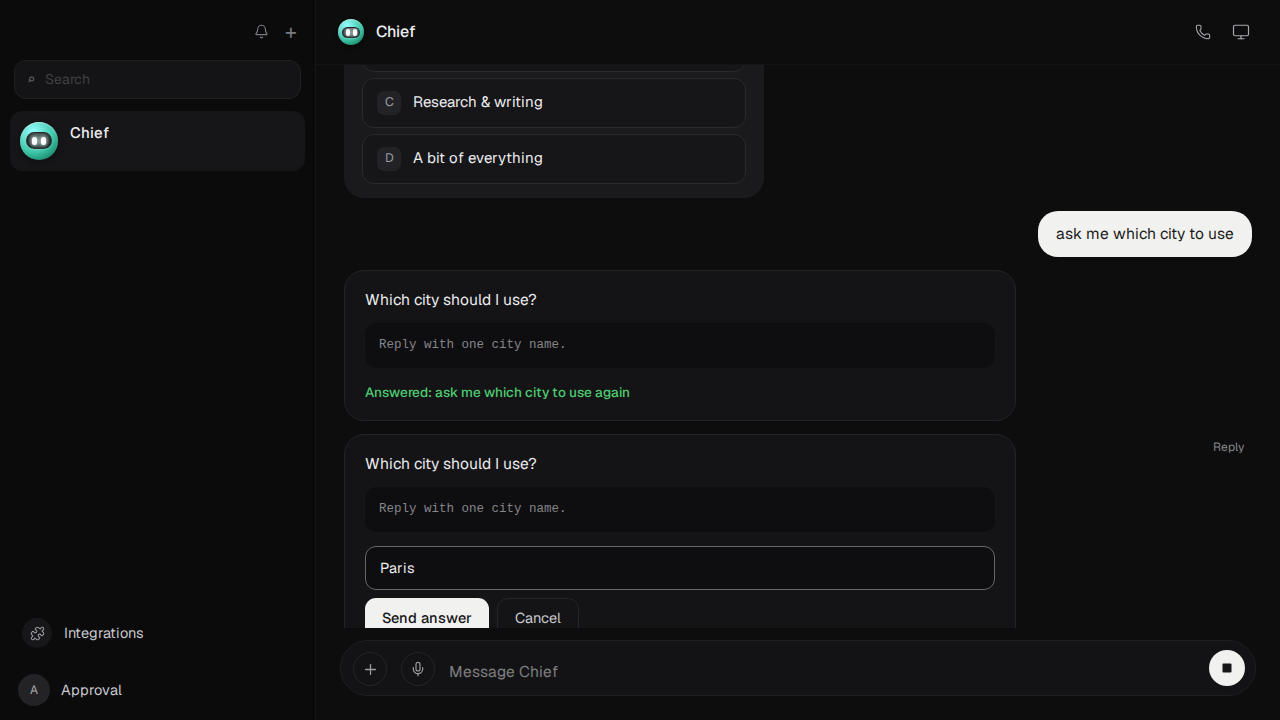Activate microphone voice input

click(x=418, y=669)
